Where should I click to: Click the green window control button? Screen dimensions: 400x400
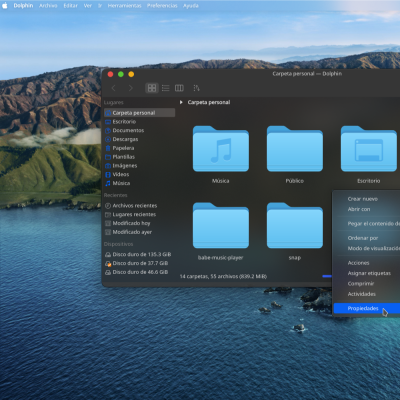click(121, 74)
